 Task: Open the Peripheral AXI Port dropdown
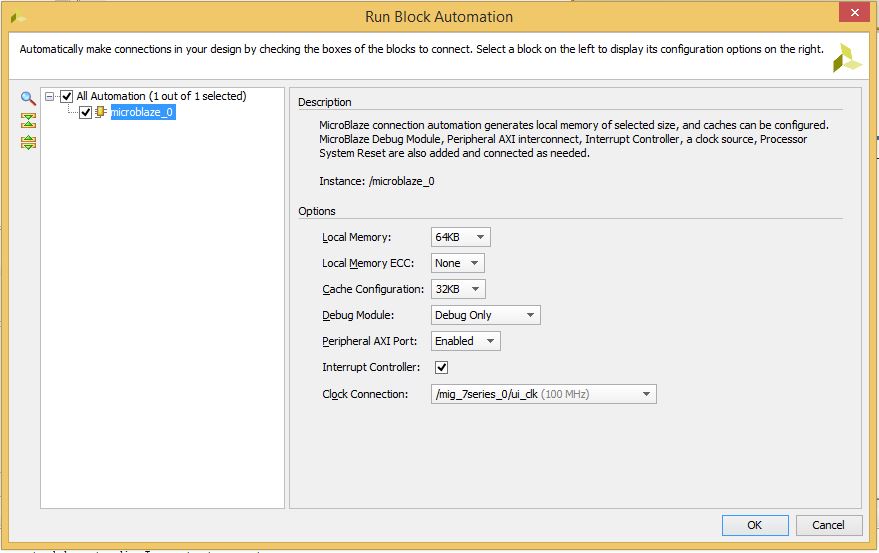click(x=466, y=341)
